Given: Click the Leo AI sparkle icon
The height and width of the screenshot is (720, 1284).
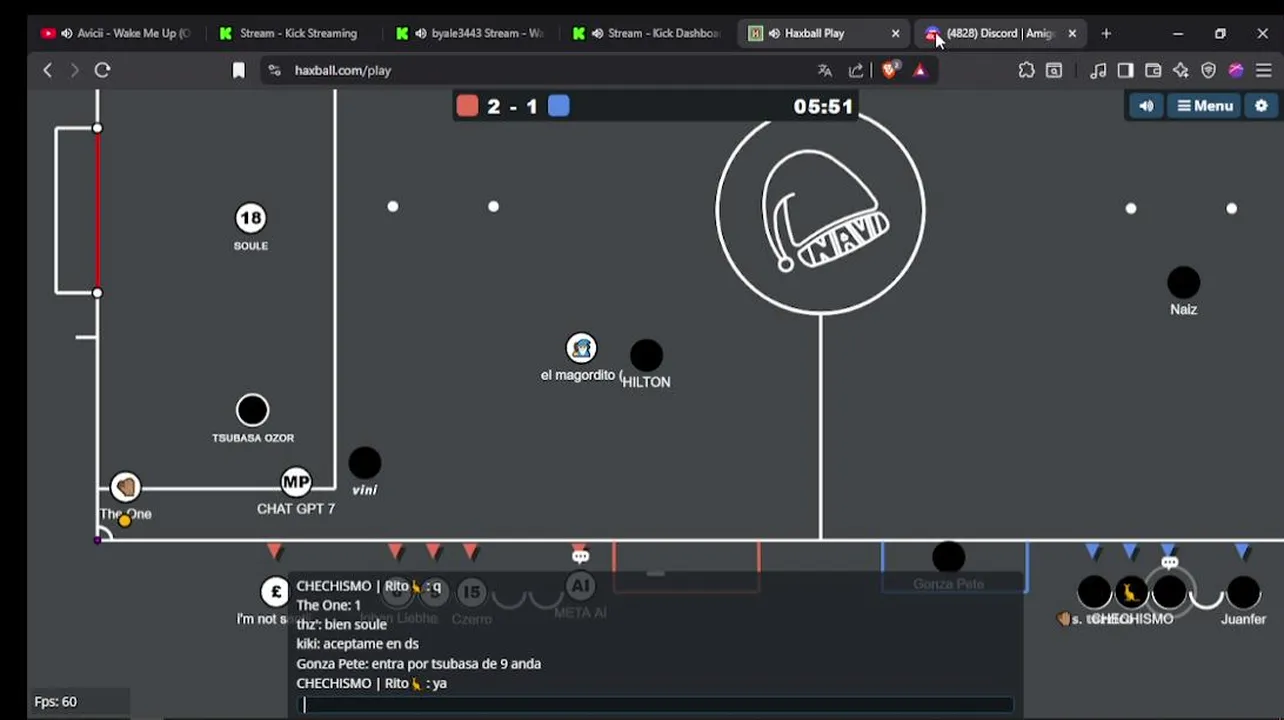Looking at the screenshot, I should (x=1181, y=70).
